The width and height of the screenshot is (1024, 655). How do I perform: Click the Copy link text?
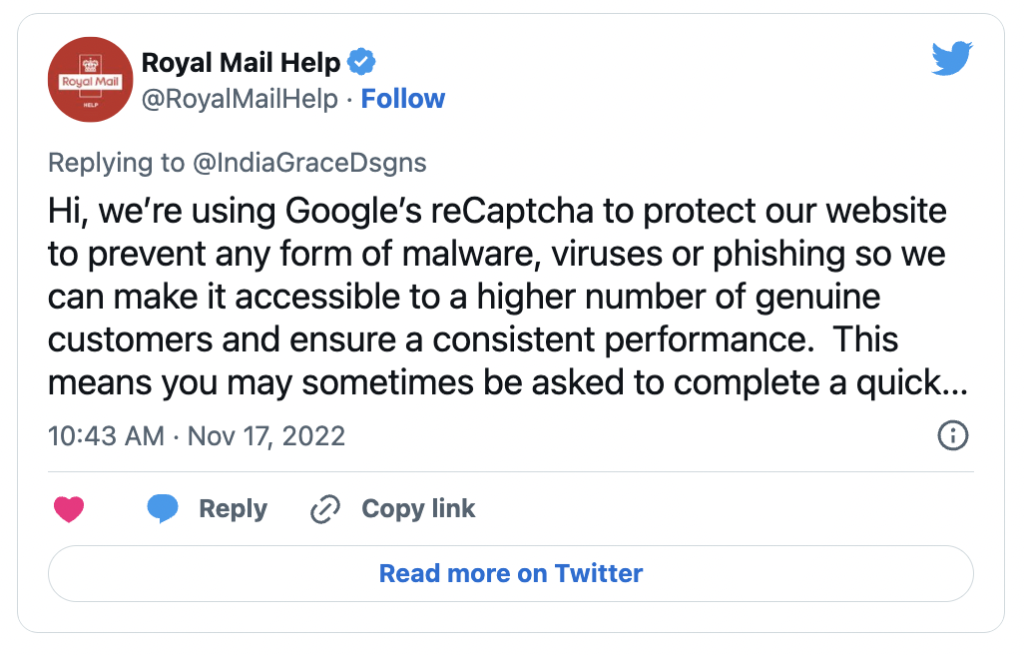coord(418,509)
